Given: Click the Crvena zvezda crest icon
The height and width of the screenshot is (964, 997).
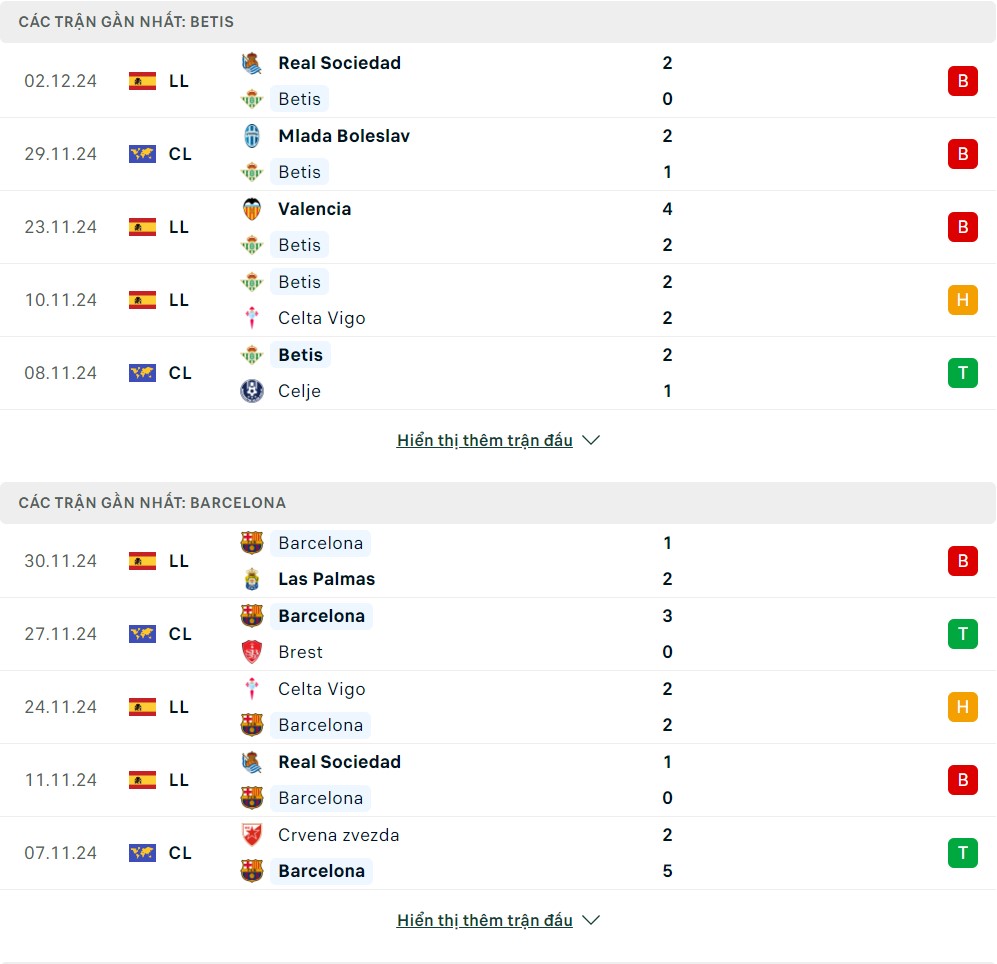Looking at the screenshot, I should pyautogui.click(x=252, y=835).
